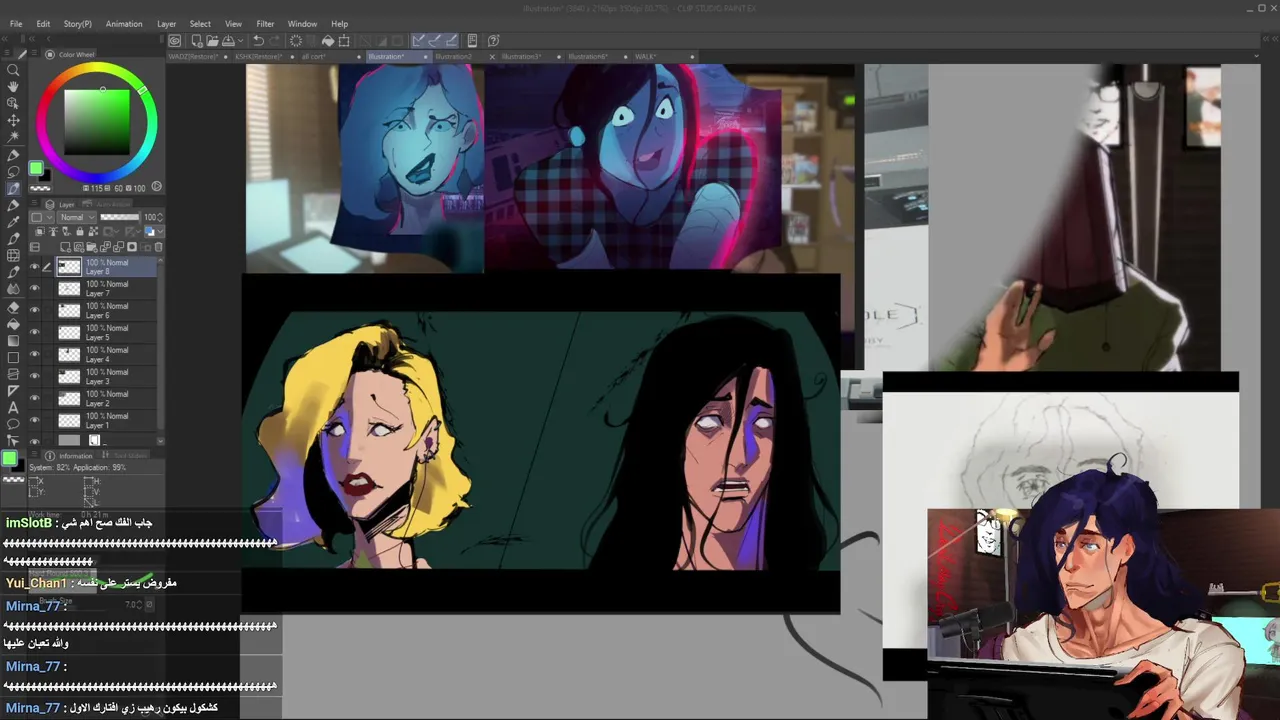This screenshot has height=720, width=1280.
Task: Click the Save icon in command bar
Action: [228, 41]
